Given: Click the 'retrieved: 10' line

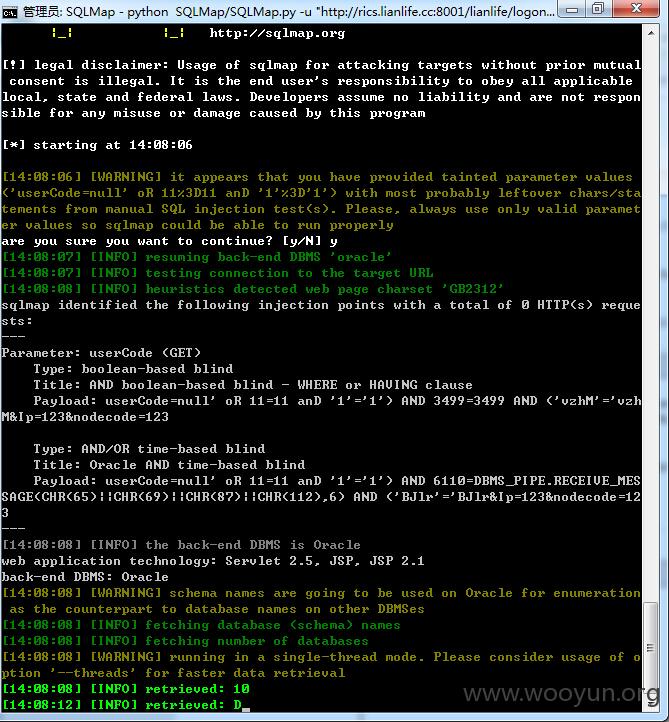Looking at the screenshot, I should click(x=126, y=689).
